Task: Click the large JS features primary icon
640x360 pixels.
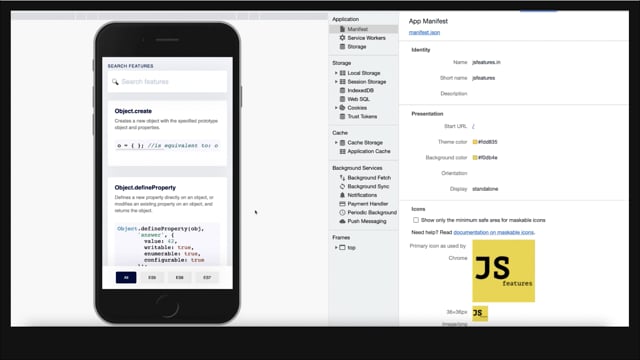Action: click(504, 271)
